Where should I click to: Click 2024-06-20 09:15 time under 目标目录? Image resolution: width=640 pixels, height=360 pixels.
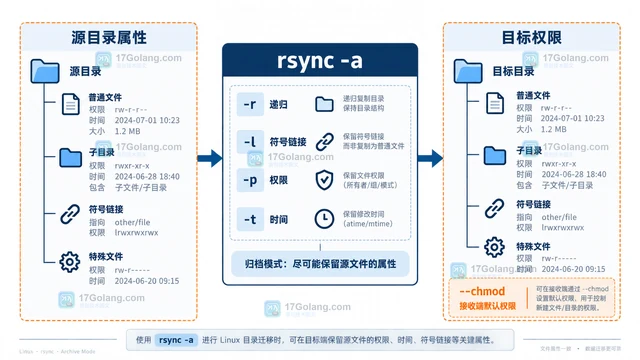click(x=573, y=269)
